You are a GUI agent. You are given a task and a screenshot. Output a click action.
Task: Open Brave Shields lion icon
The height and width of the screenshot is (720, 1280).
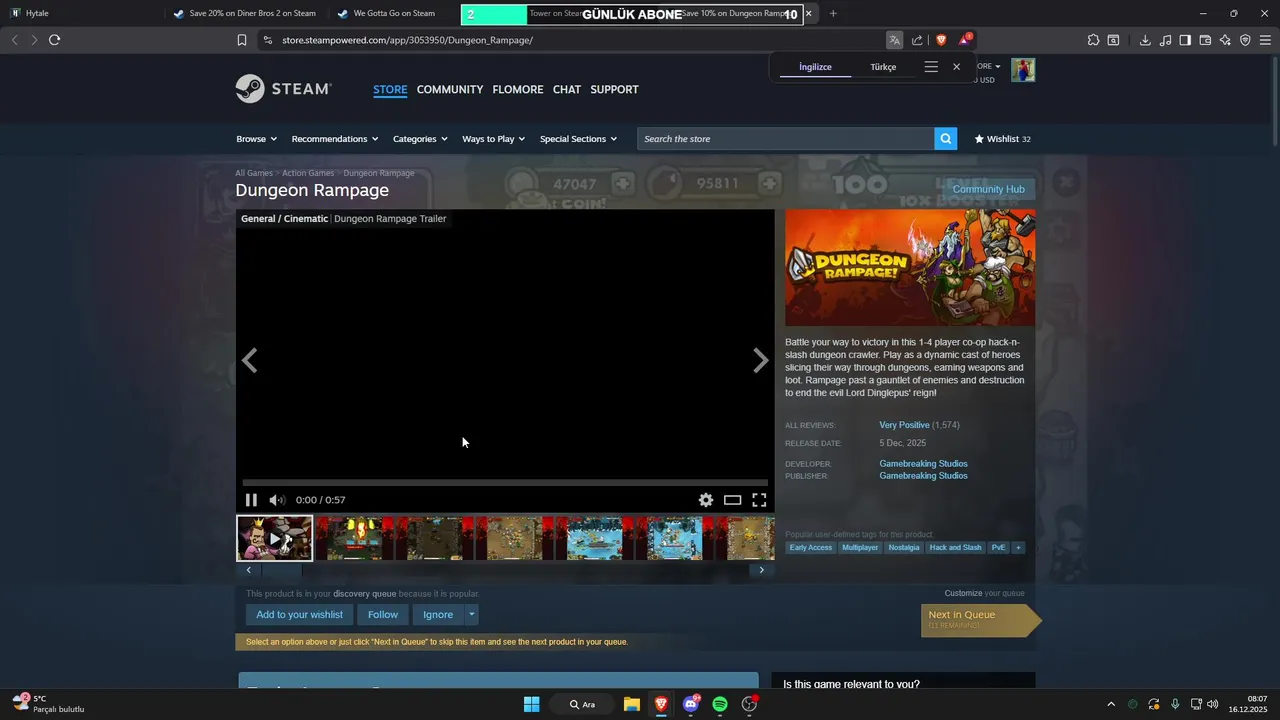(941, 40)
